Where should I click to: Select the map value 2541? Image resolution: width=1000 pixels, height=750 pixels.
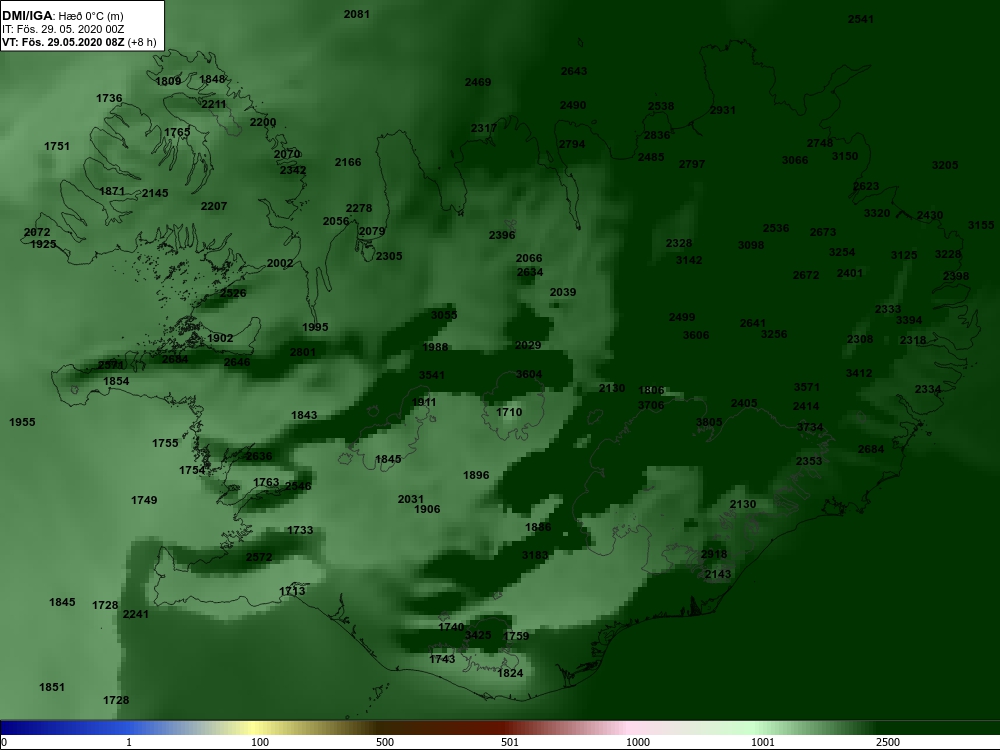point(861,19)
